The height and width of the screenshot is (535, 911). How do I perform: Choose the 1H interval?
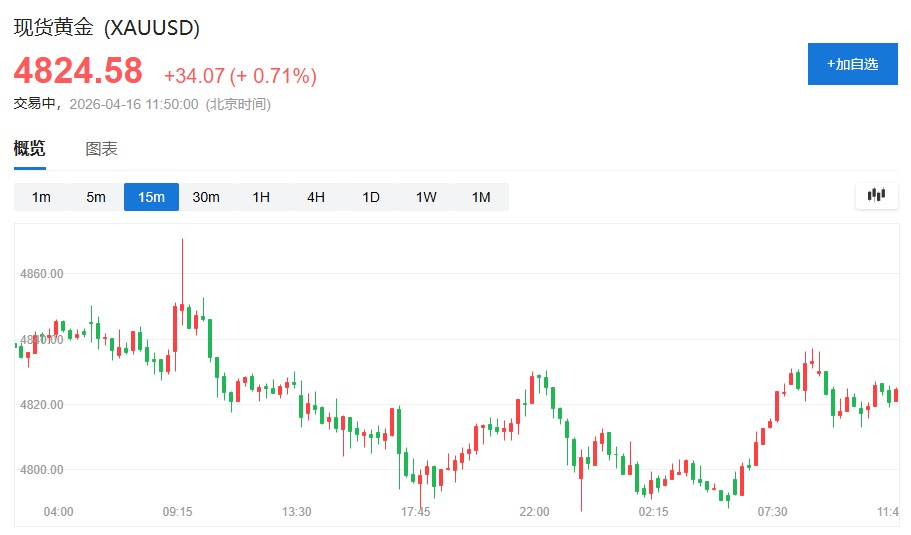[261, 197]
